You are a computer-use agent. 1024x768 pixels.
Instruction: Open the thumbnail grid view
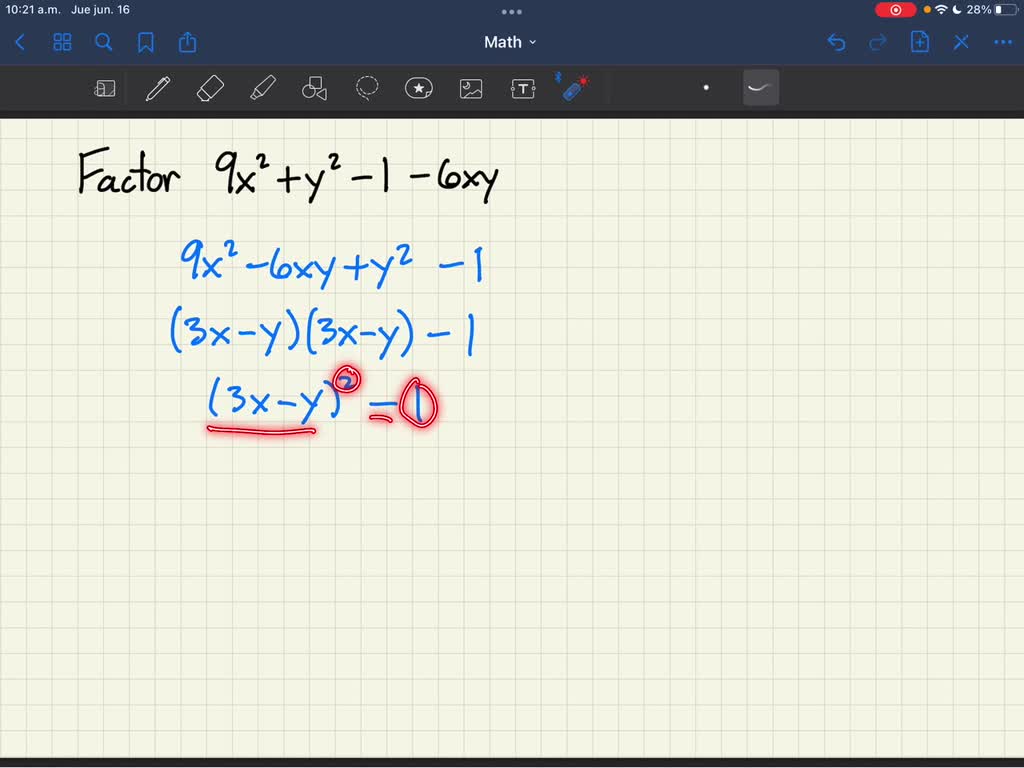coord(62,42)
